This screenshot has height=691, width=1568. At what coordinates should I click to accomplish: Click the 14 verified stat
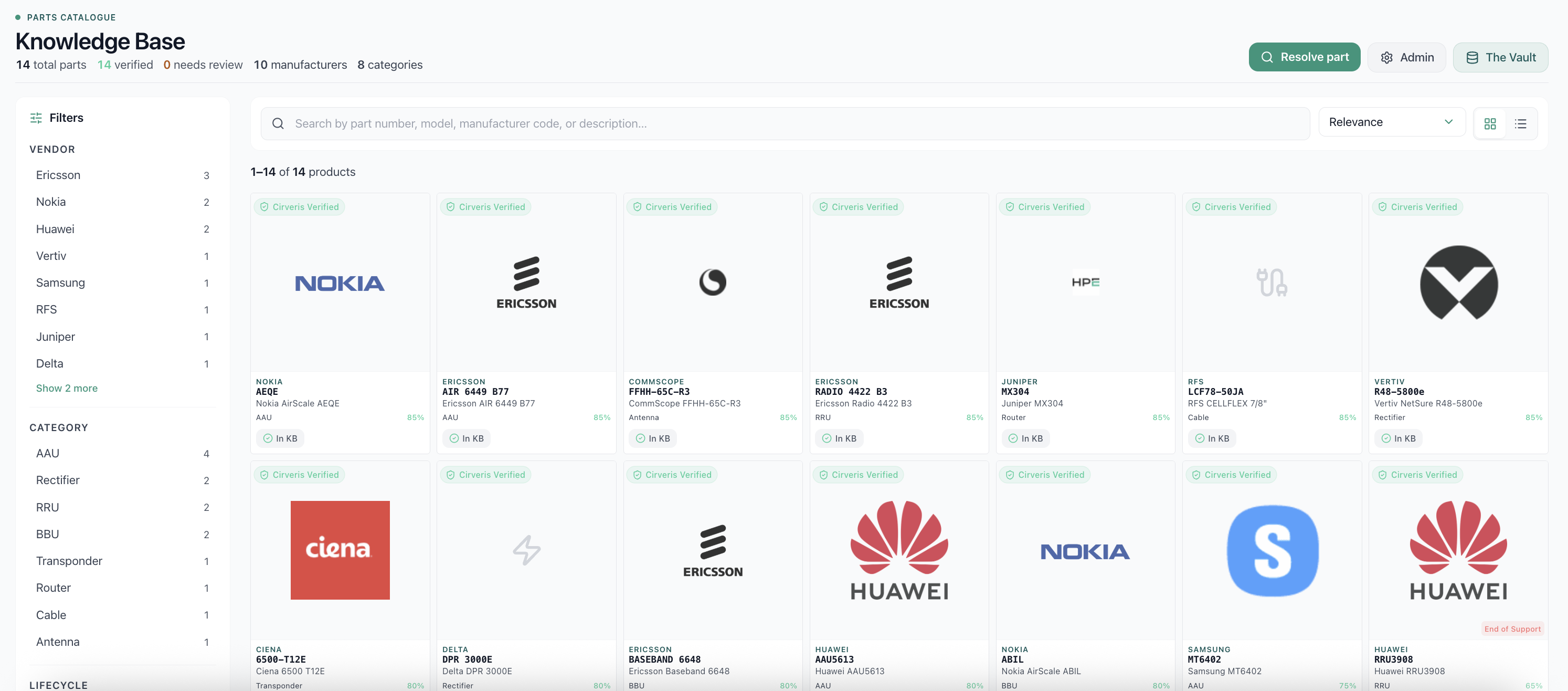click(125, 65)
